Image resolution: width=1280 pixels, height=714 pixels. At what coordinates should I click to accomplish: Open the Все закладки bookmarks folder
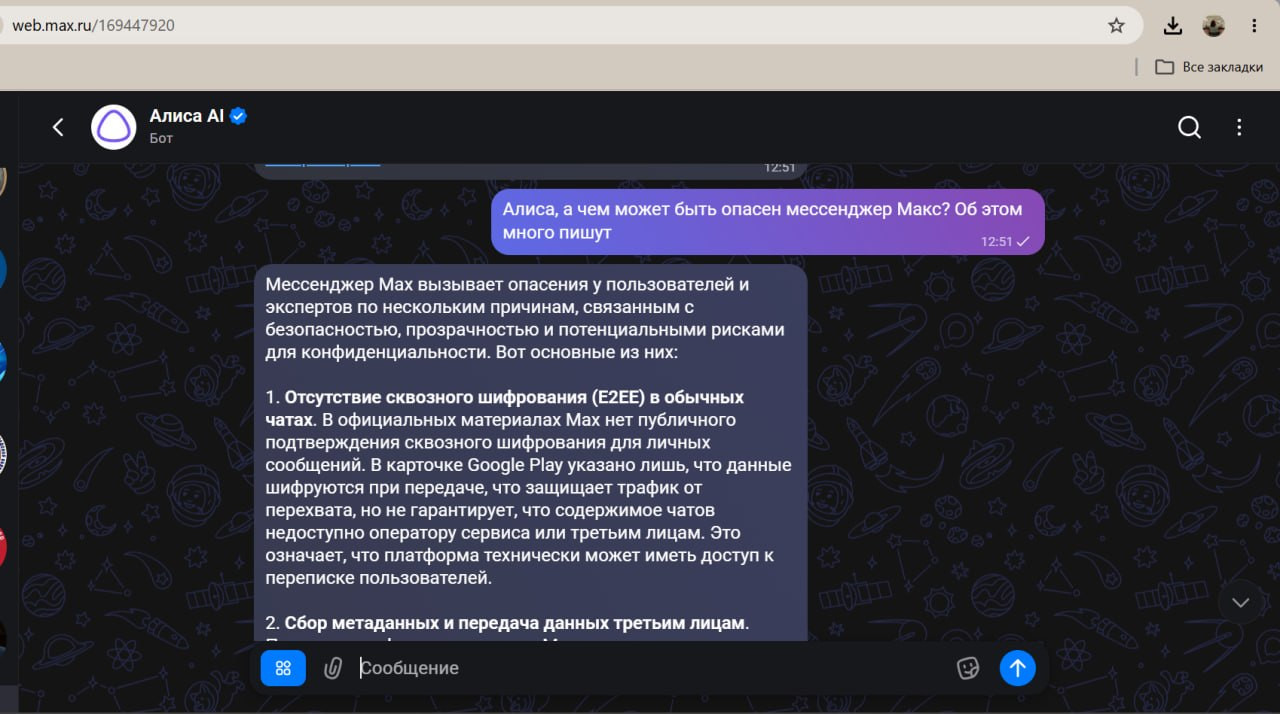[x=1210, y=67]
